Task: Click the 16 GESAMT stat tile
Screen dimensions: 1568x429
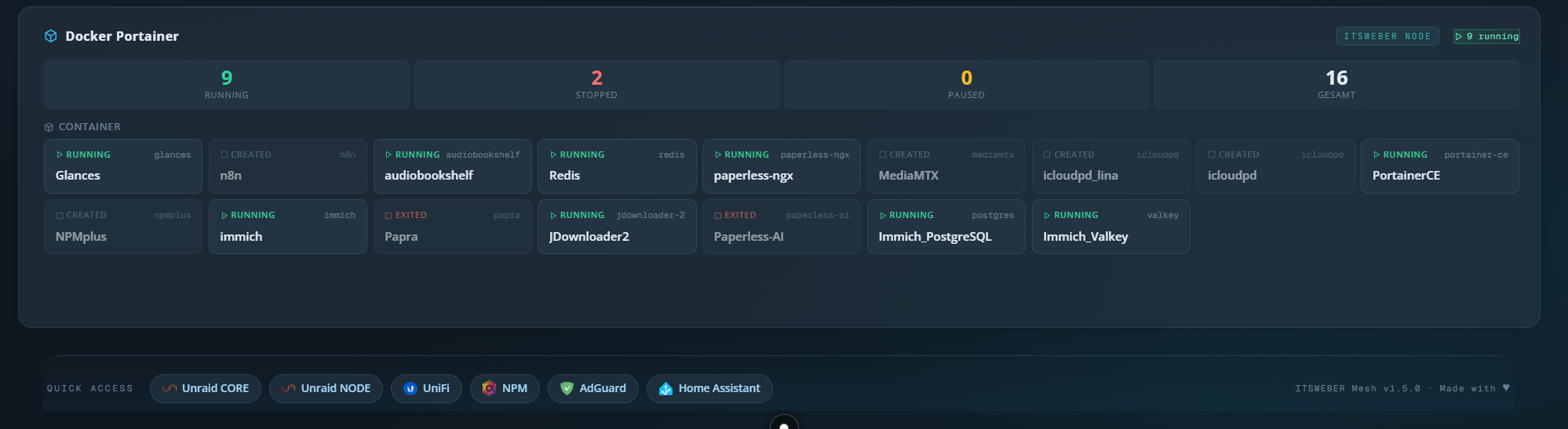Action: click(1336, 84)
